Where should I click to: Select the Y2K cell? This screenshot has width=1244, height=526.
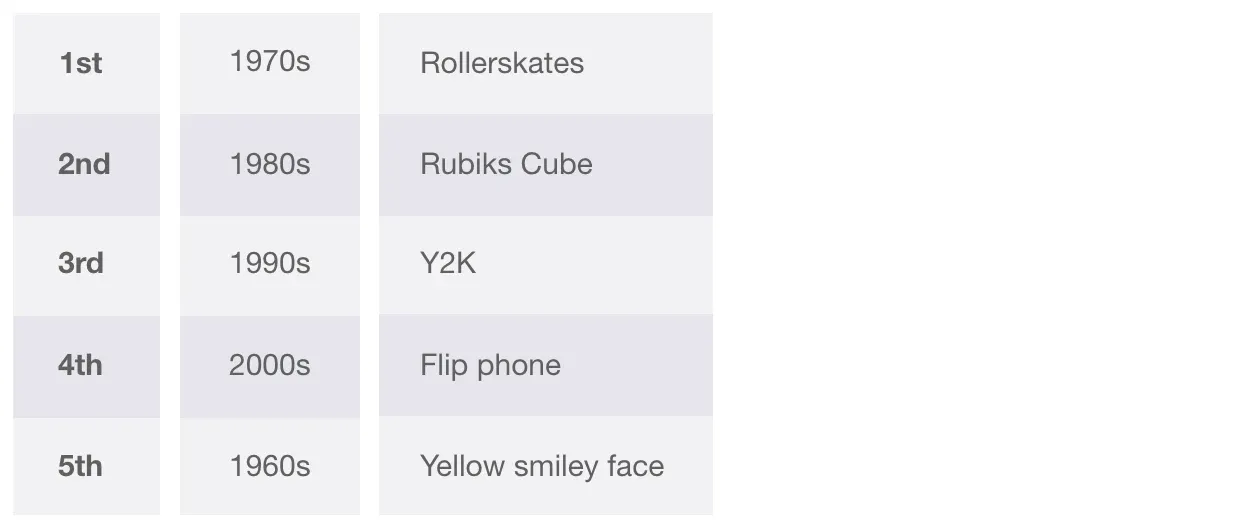point(546,265)
